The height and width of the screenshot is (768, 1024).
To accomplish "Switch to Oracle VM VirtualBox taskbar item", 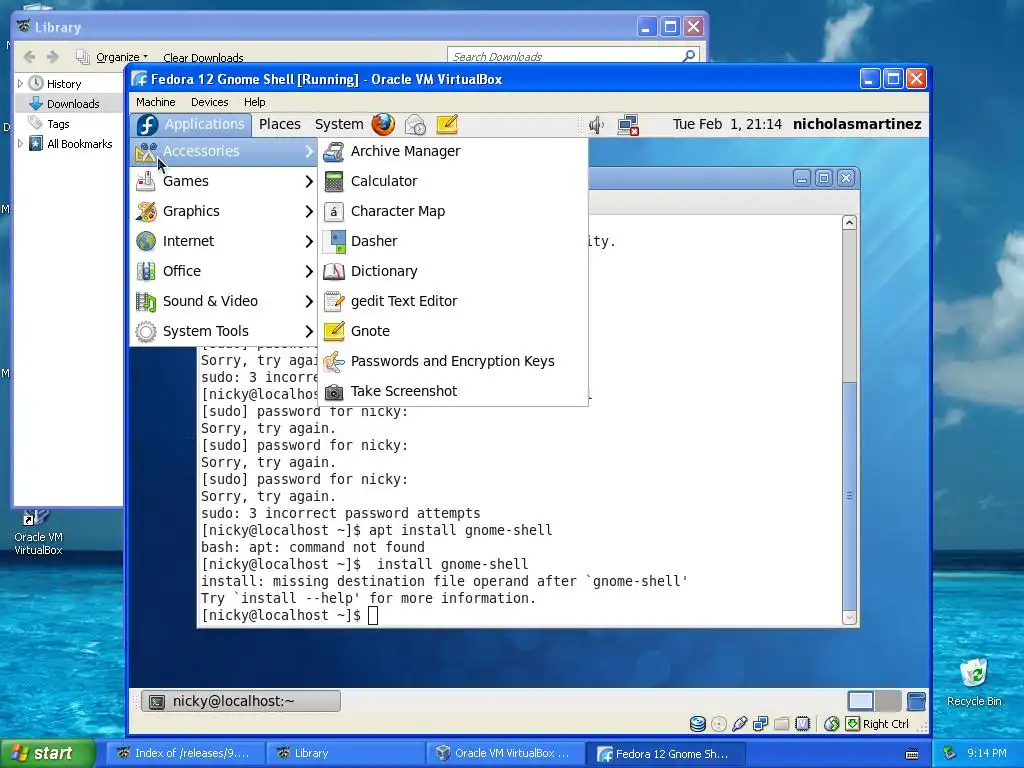I will [504, 753].
